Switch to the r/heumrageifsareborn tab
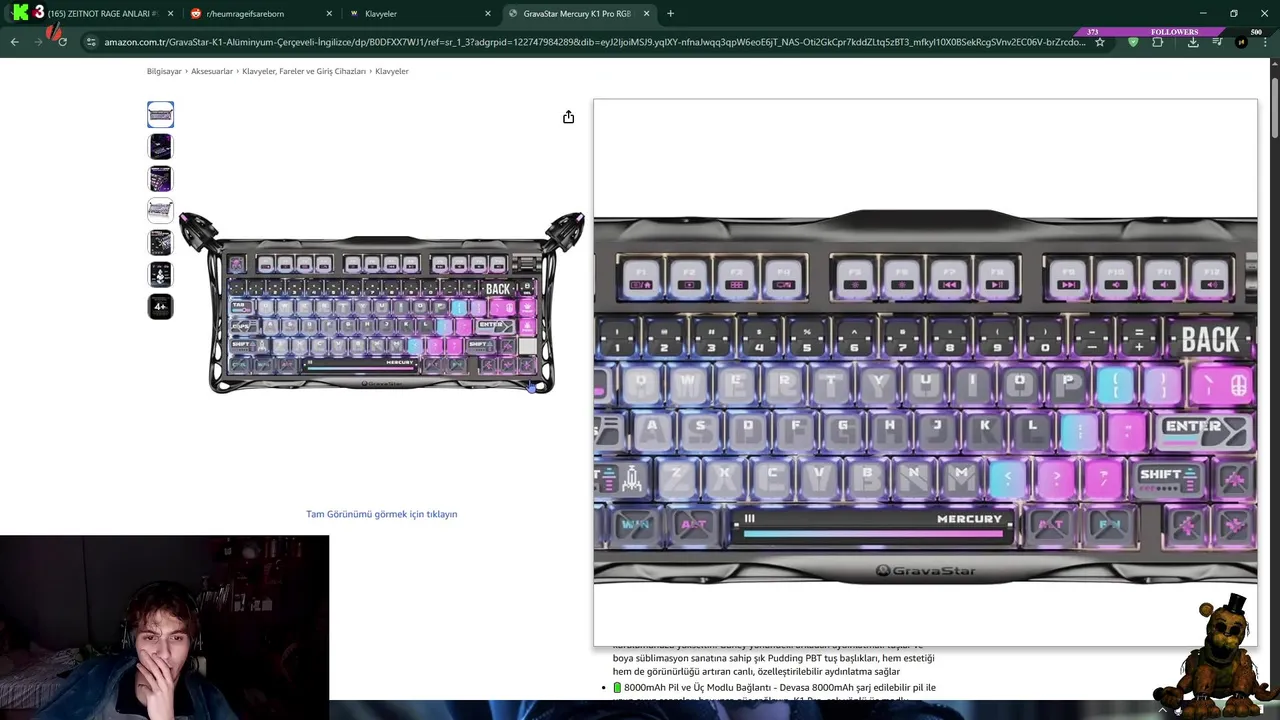This screenshot has height=720, width=1280. click(260, 14)
